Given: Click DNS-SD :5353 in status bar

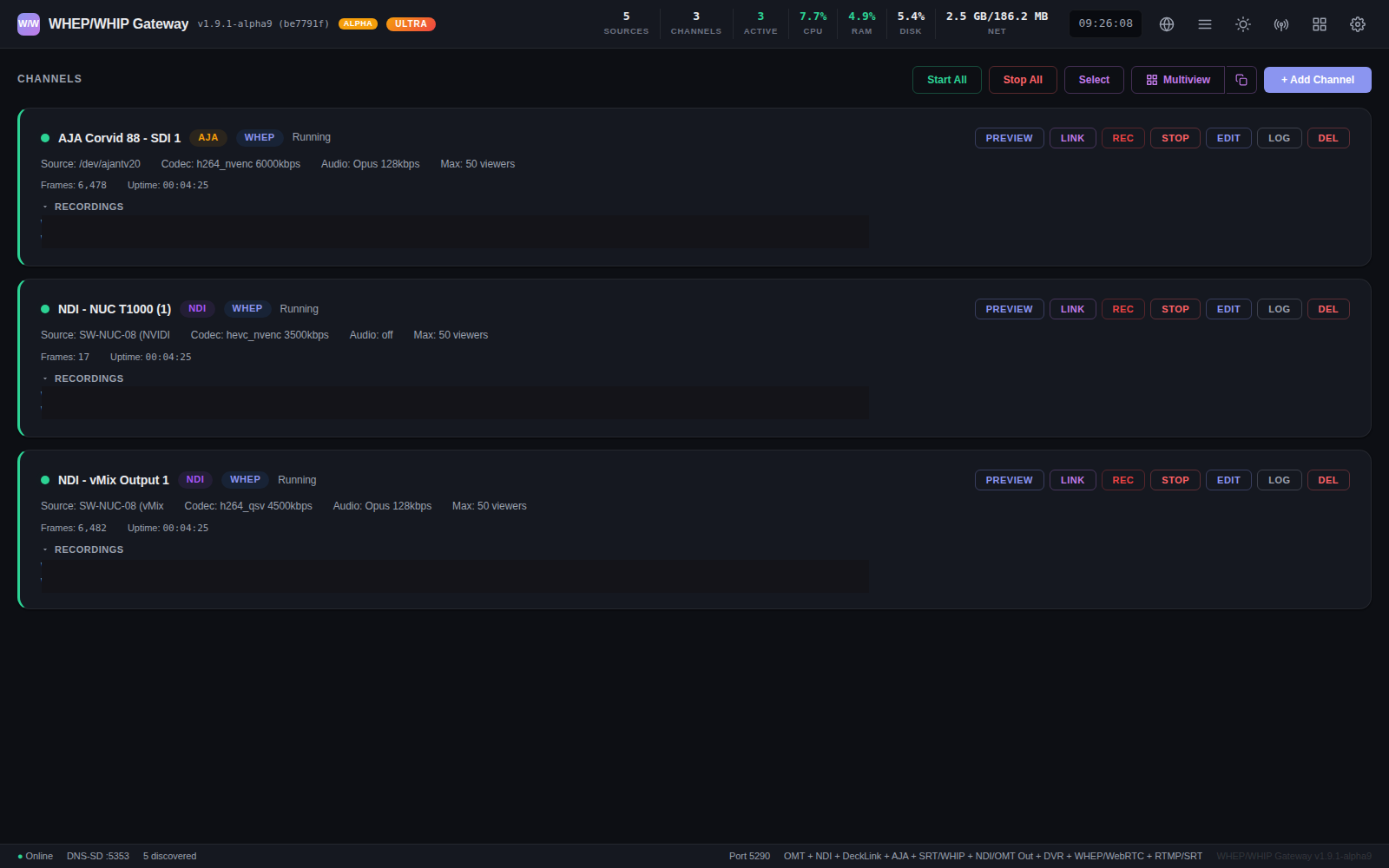Looking at the screenshot, I should (98, 856).
